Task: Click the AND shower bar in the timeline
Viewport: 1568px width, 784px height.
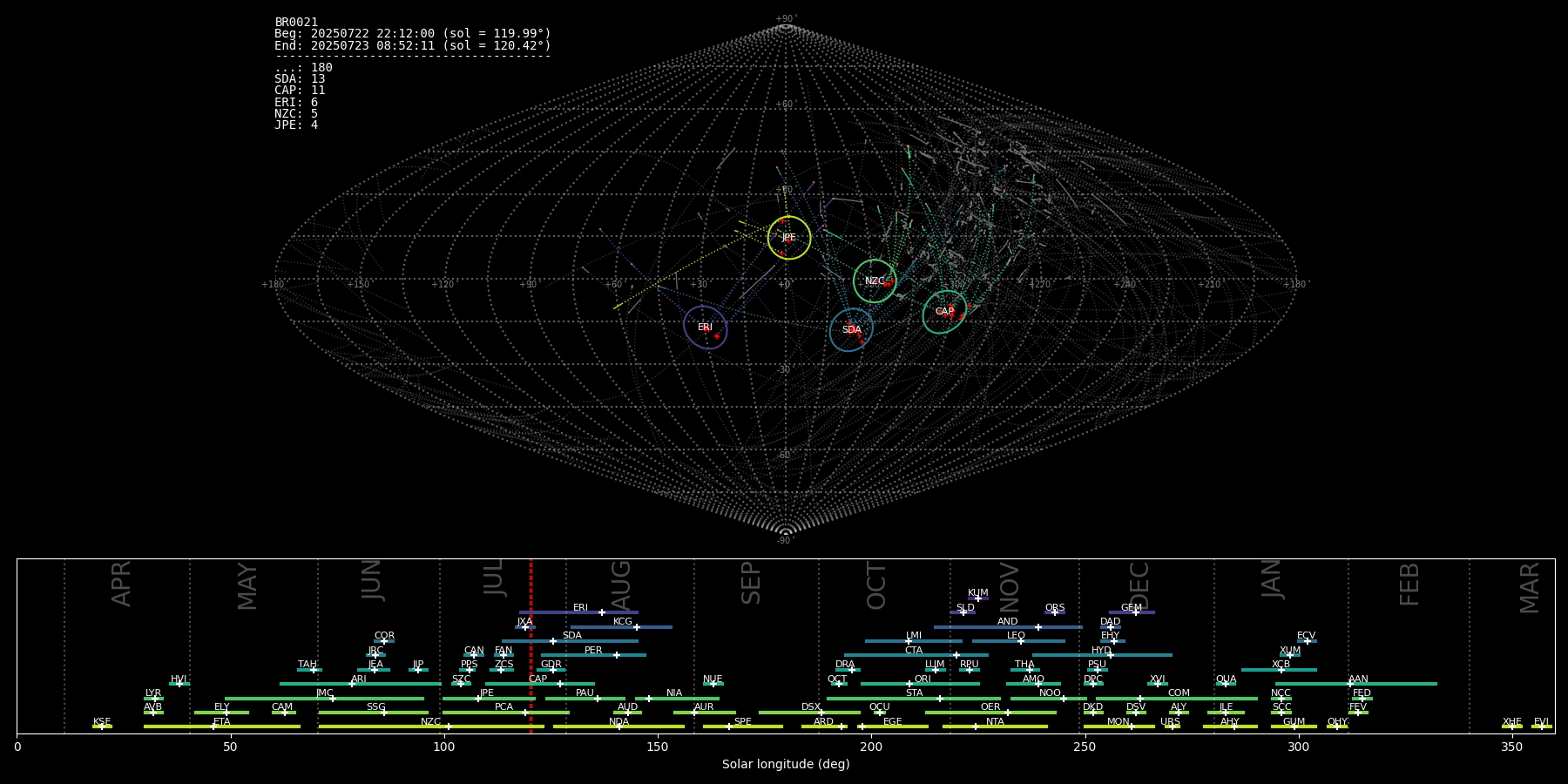Action: pyautogui.click(x=1008, y=627)
